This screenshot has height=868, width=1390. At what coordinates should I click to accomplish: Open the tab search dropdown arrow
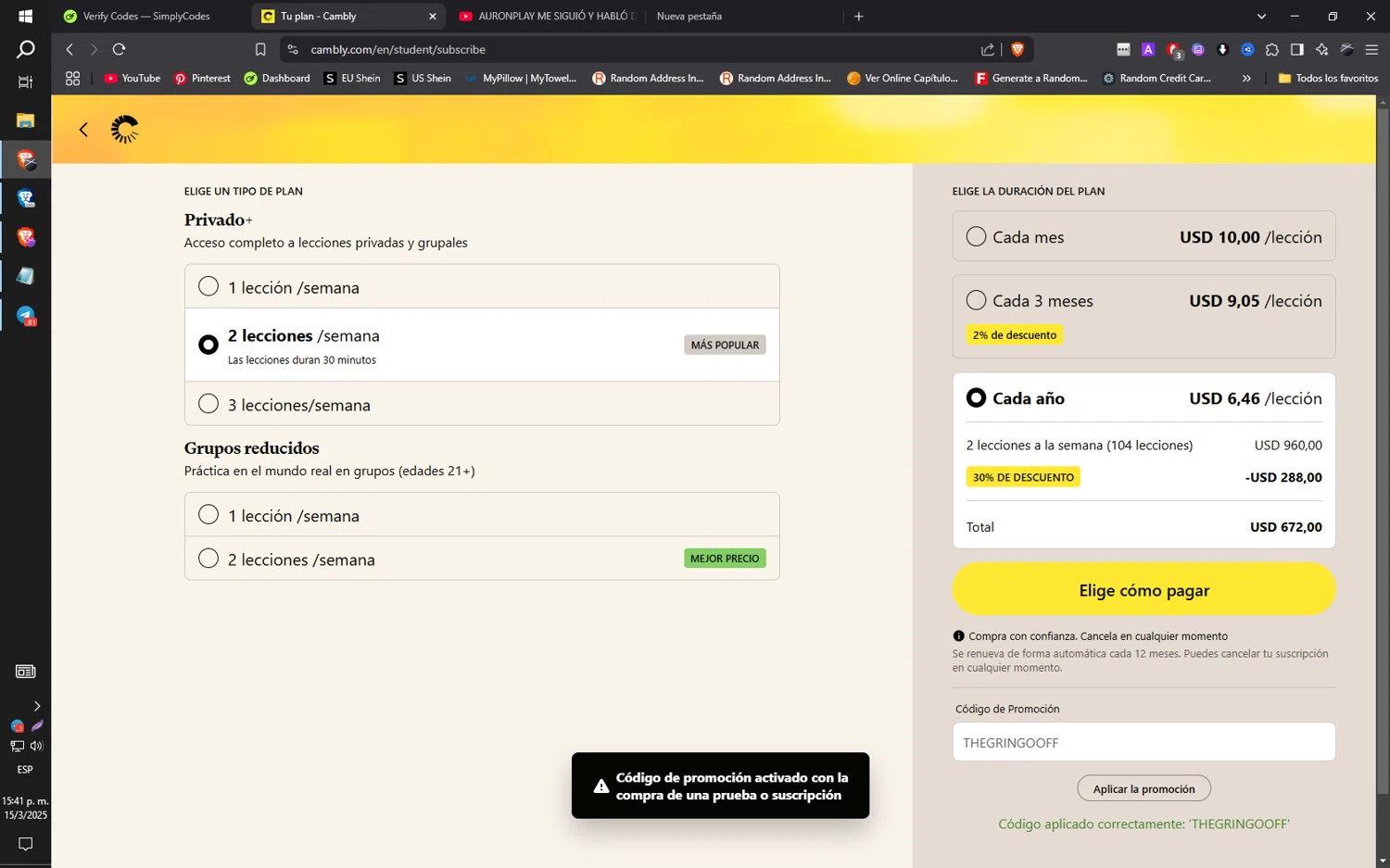1261,16
